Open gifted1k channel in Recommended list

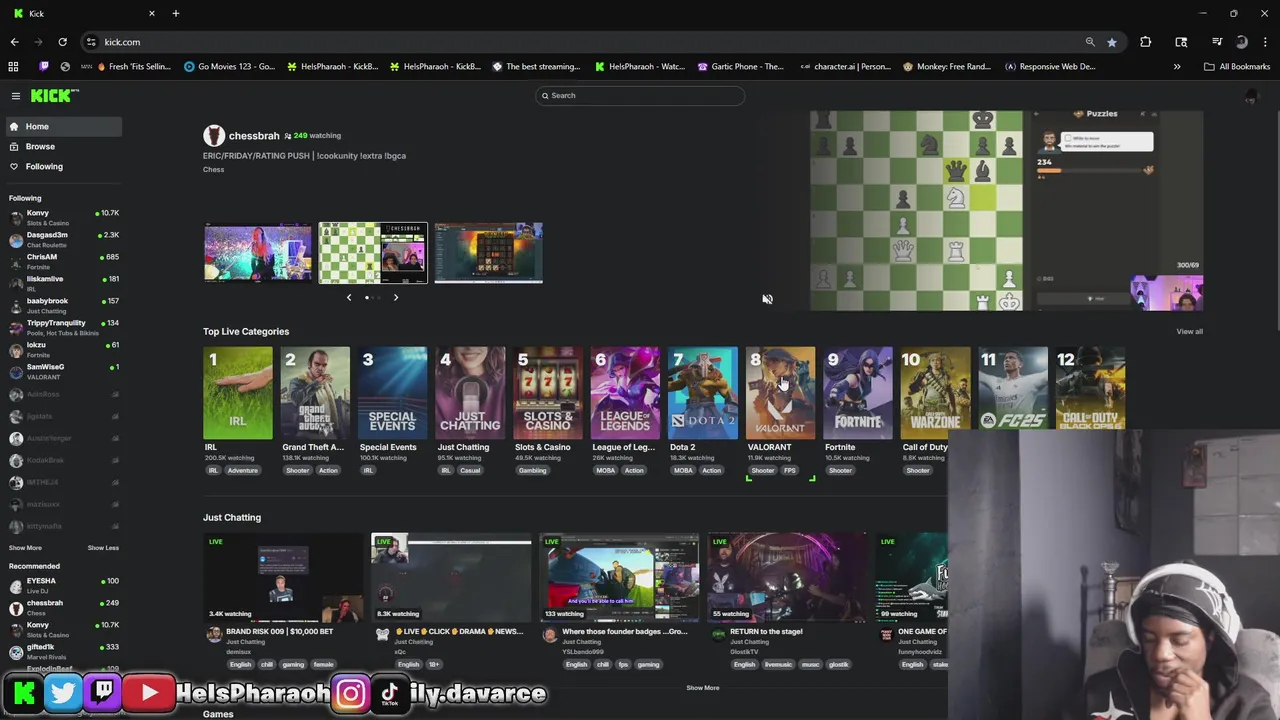(x=62, y=651)
